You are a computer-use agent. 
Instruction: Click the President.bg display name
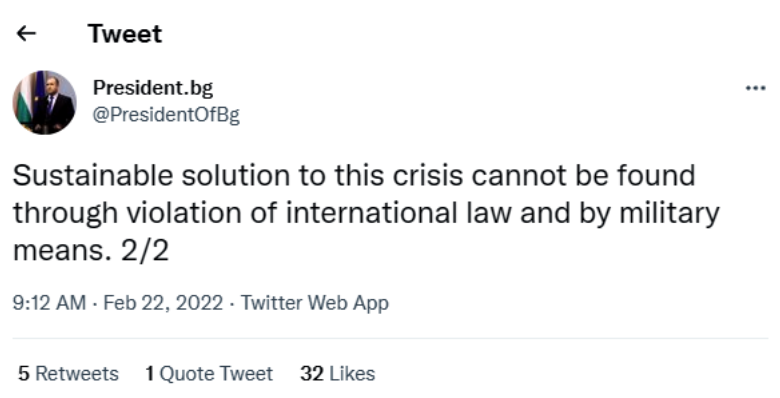153,89
